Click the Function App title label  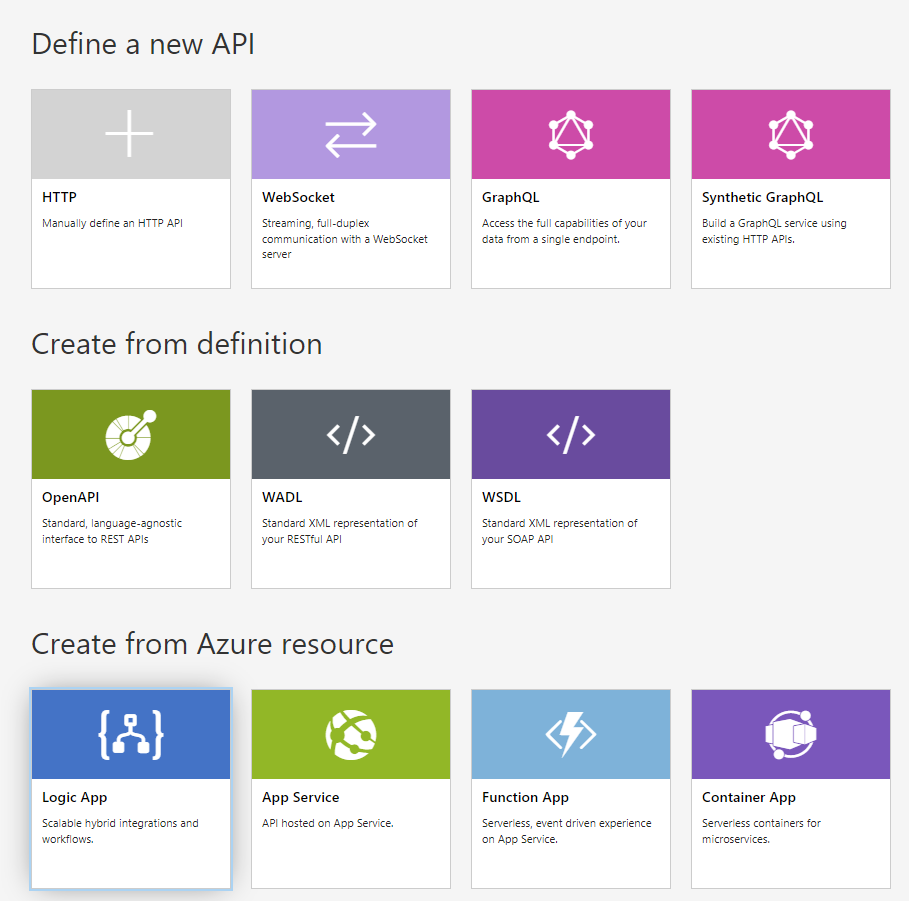tap(525, 797)
